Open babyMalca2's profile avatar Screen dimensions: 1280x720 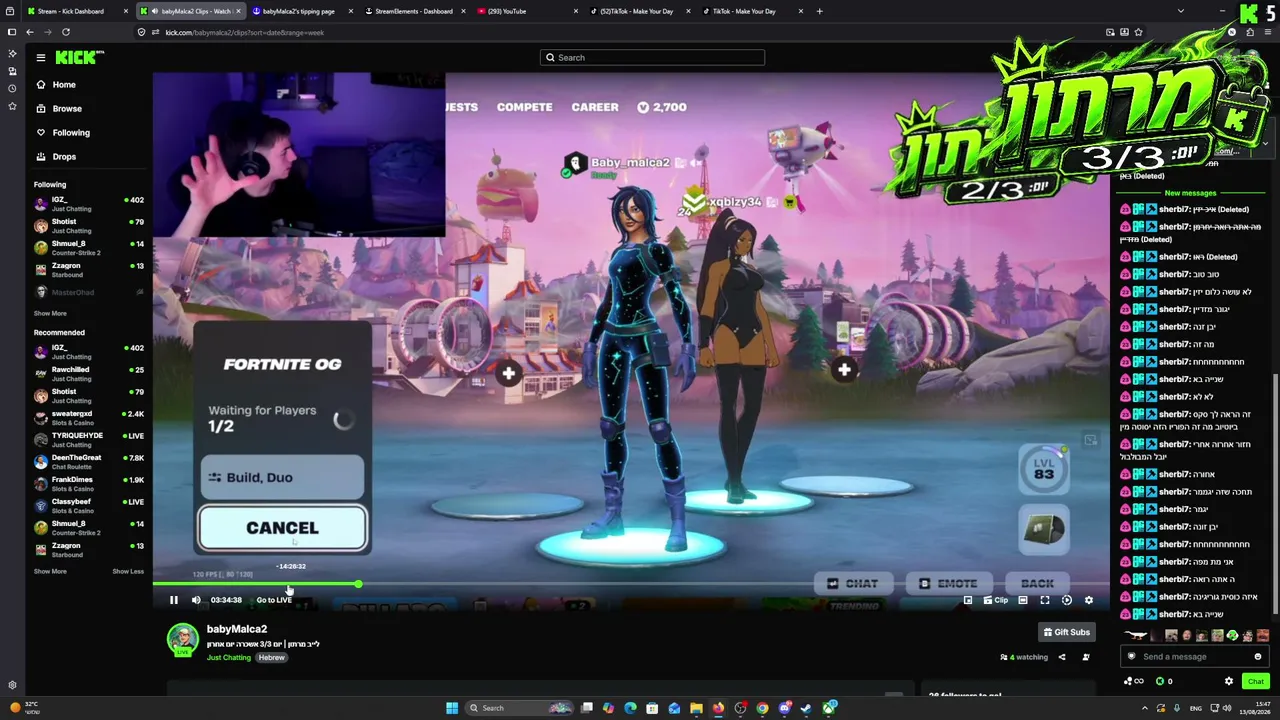coord(183,639)
